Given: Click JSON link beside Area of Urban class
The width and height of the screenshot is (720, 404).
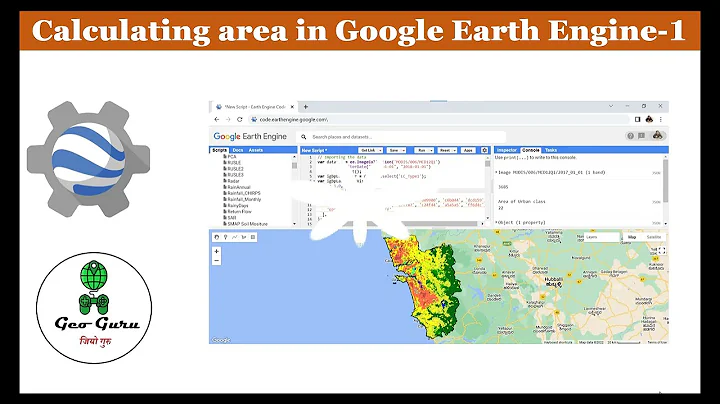Looking at the screenshot, I should (656, 202).
